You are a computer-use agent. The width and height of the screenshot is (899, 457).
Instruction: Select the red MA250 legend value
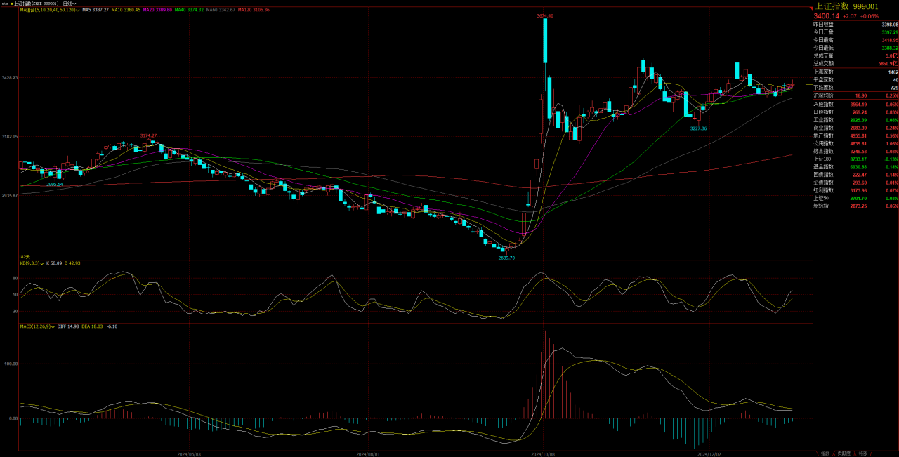click(x=254, y=10)
